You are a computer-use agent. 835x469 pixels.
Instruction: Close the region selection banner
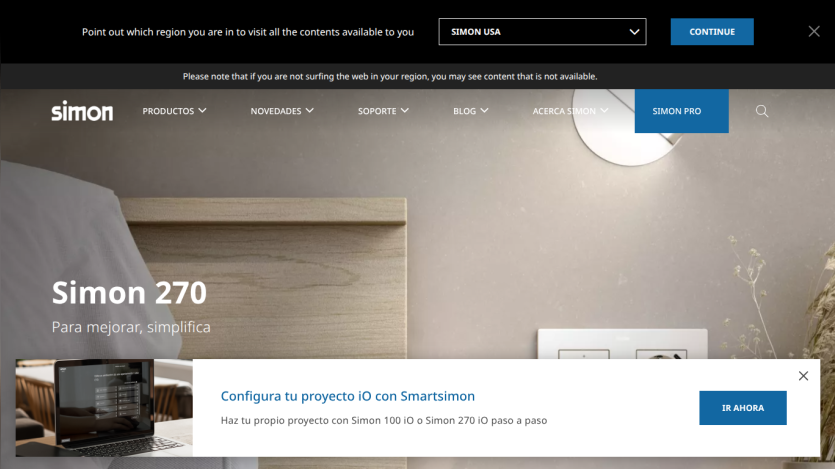click(x=814, y=31)
